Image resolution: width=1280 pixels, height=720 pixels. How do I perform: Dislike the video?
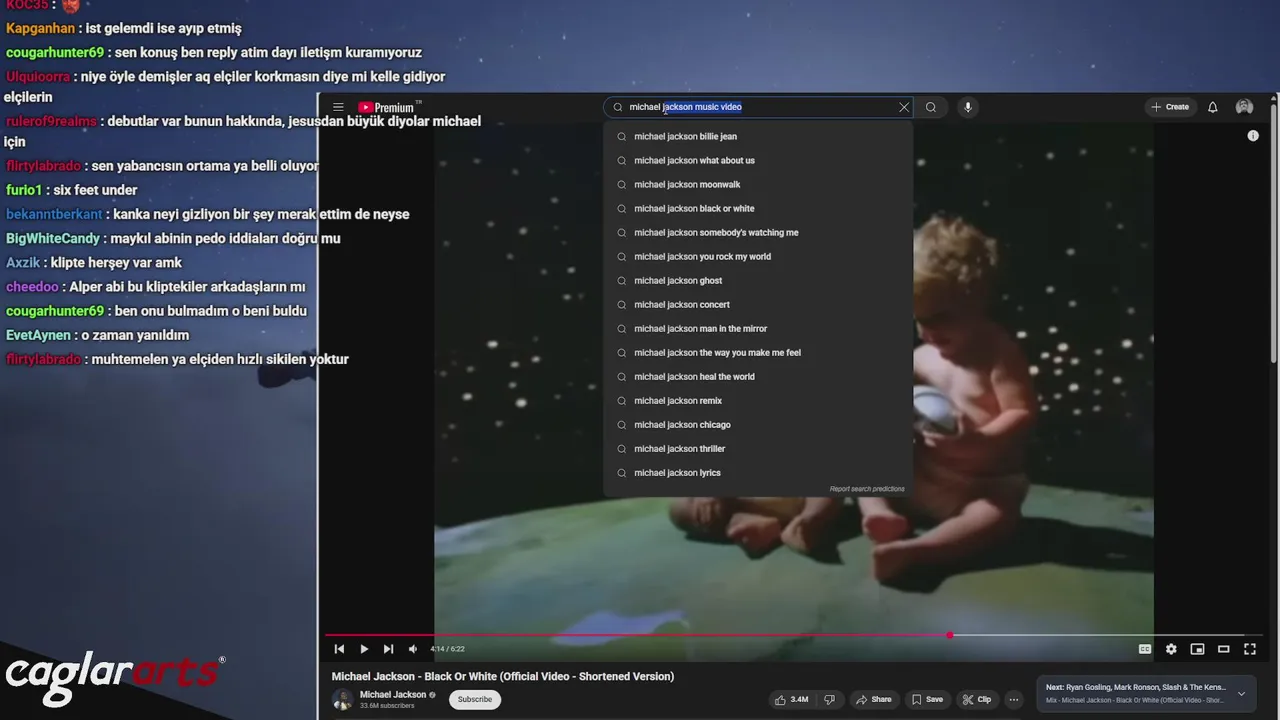coord(829,699)
